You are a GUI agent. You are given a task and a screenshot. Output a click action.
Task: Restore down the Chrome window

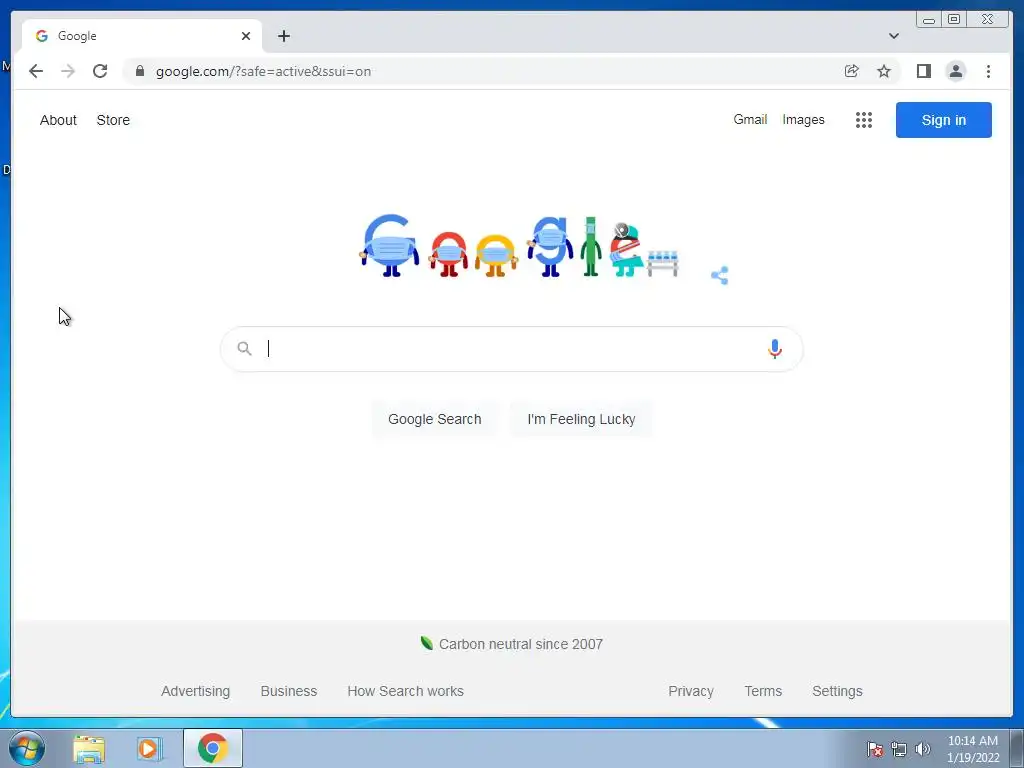click(x=954, y=20)
